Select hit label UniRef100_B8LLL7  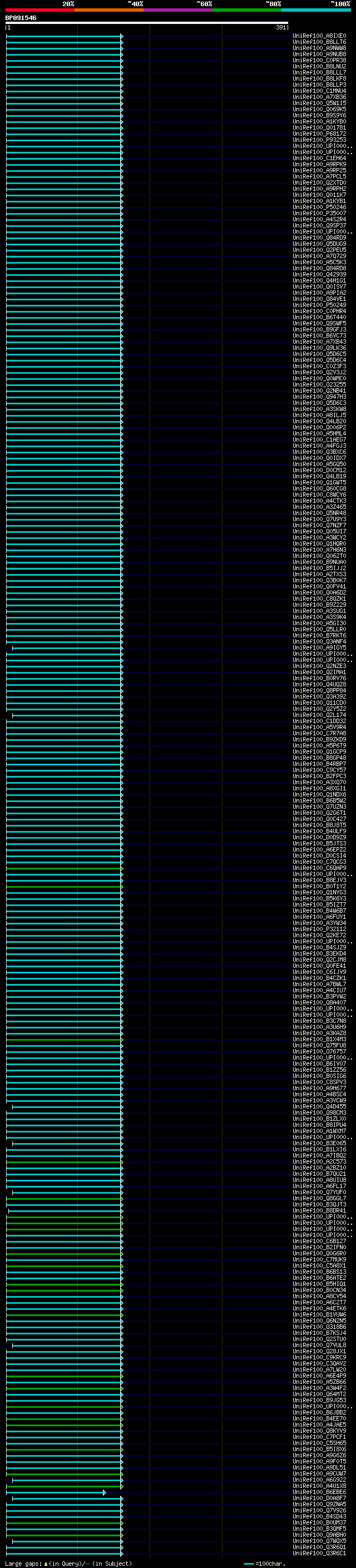pos(319,72)
